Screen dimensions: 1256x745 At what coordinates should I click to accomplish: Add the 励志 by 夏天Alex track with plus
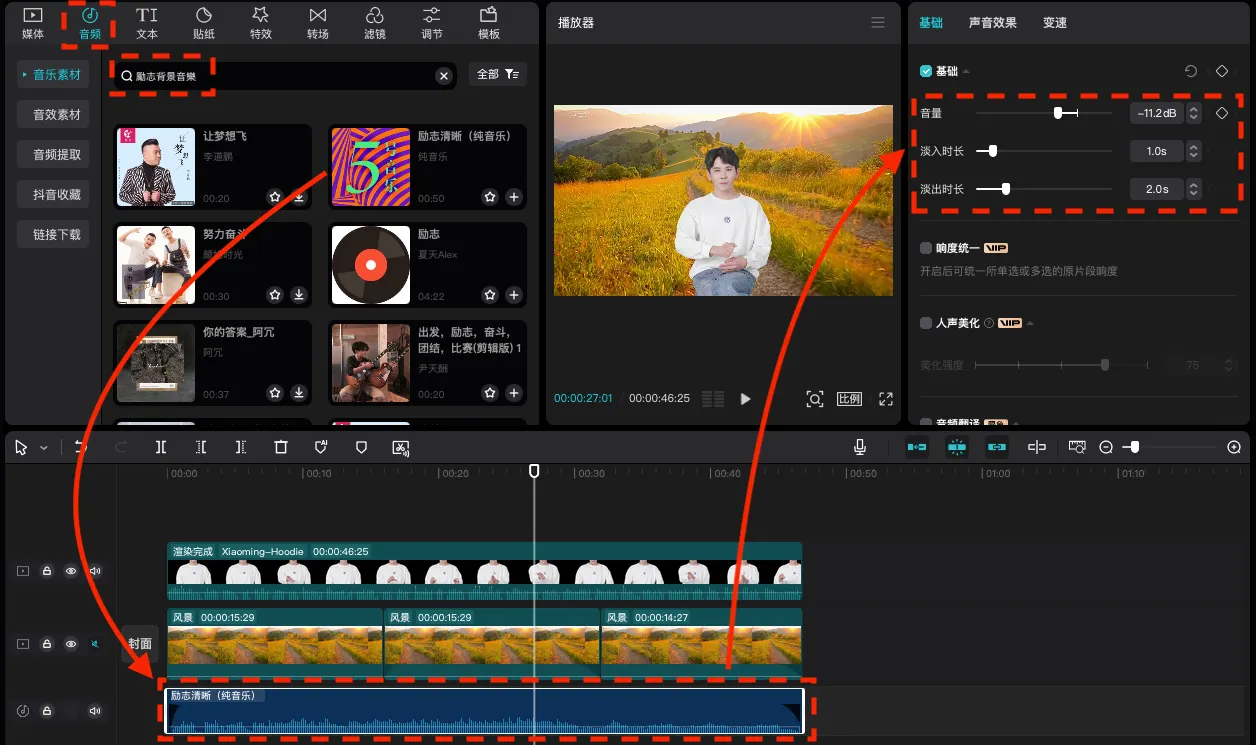514,295
